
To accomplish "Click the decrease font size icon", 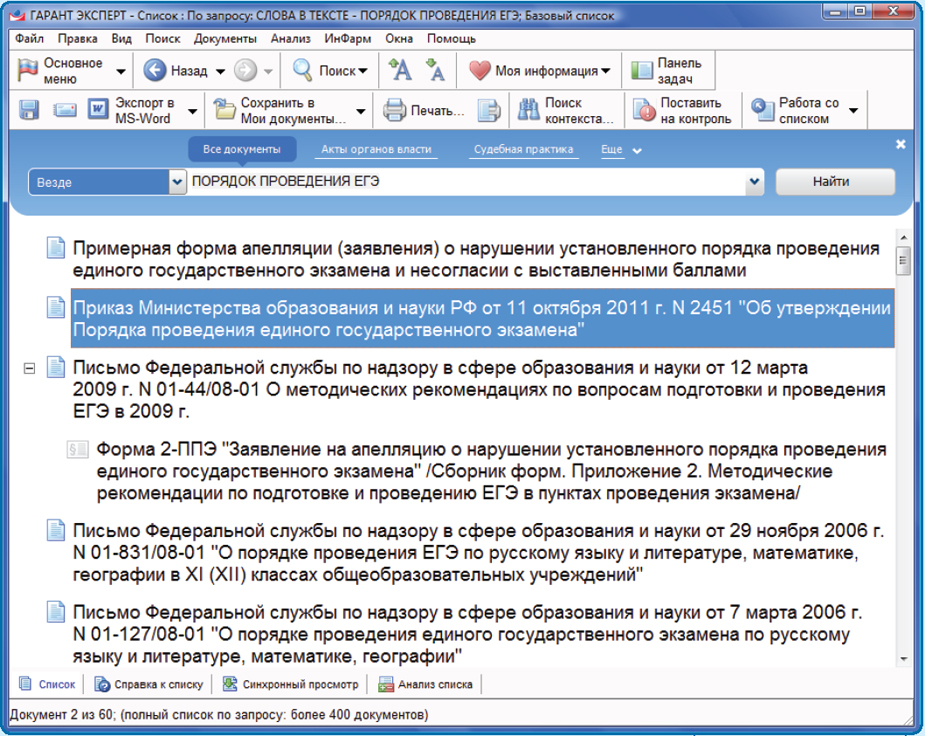I will pos(435,71).
